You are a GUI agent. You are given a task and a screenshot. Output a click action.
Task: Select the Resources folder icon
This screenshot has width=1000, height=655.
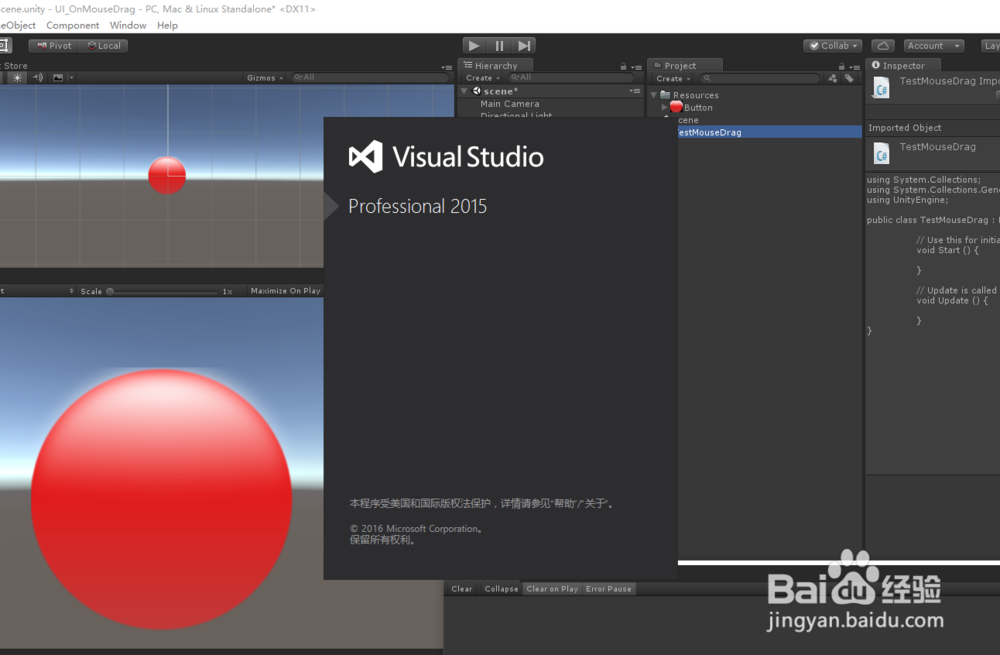point(665,94)
